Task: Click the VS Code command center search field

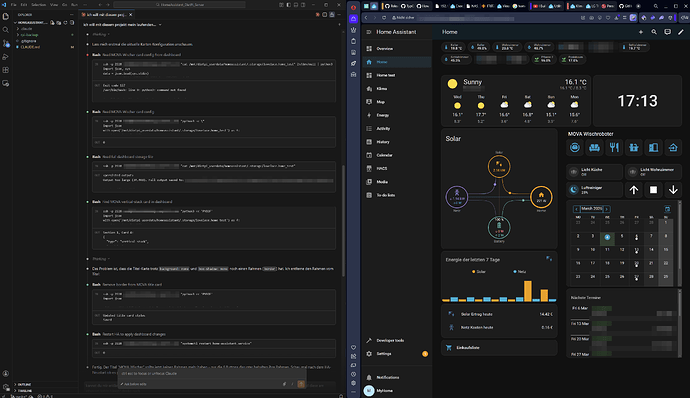Action: (180, 5)
